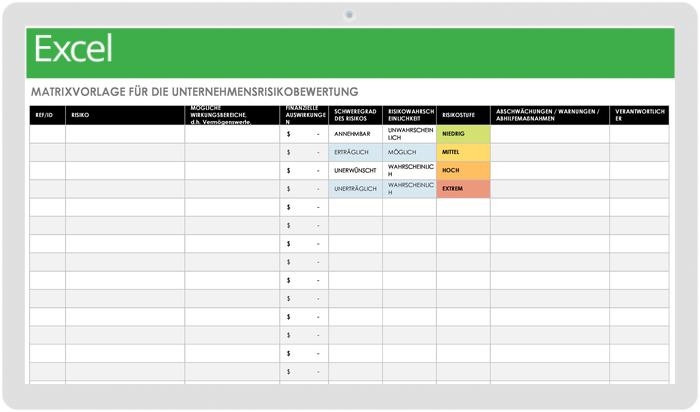Click the dollar cell in the ERTRÄGLICH row
This screenshot has width=700, height=412.
[x=304, y=152]
